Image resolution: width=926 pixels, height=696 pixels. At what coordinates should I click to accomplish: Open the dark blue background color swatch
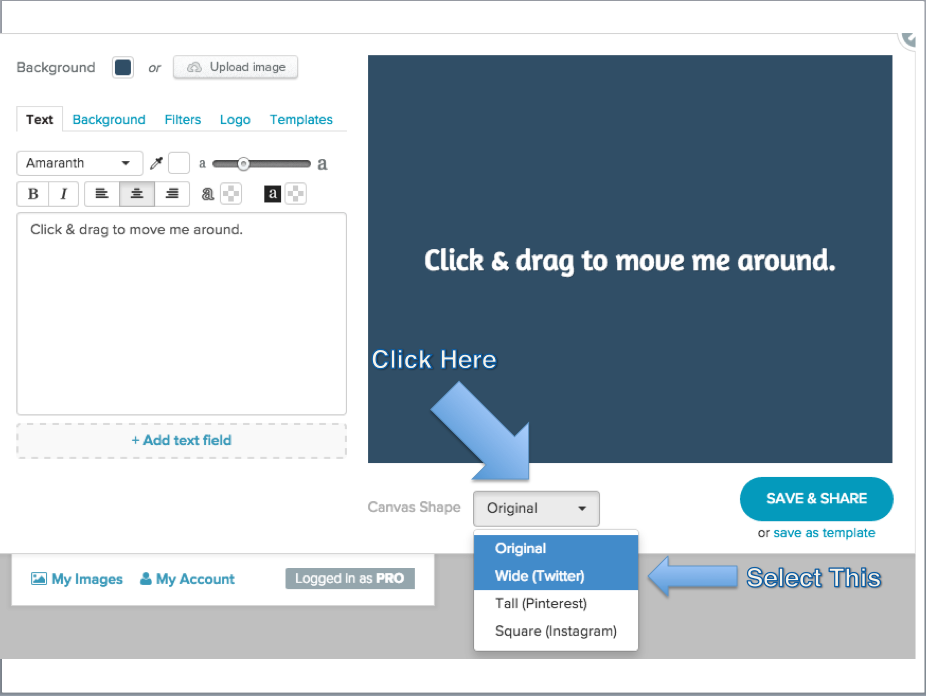123,68
